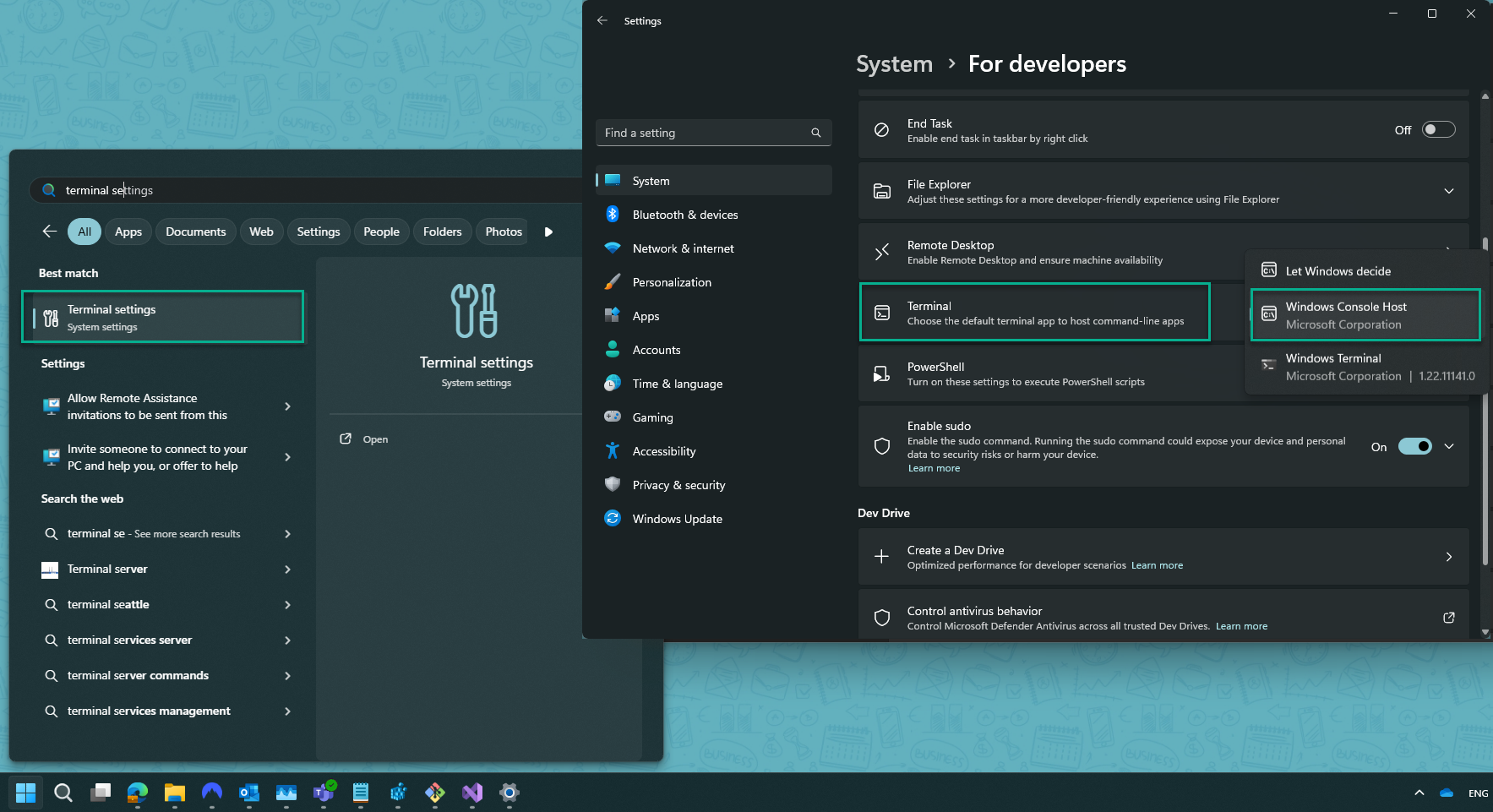The width and height of the screenshot is (1493, 812).
Task: Turn off the Enable sudo toggle
Action: pos(1415,446)
